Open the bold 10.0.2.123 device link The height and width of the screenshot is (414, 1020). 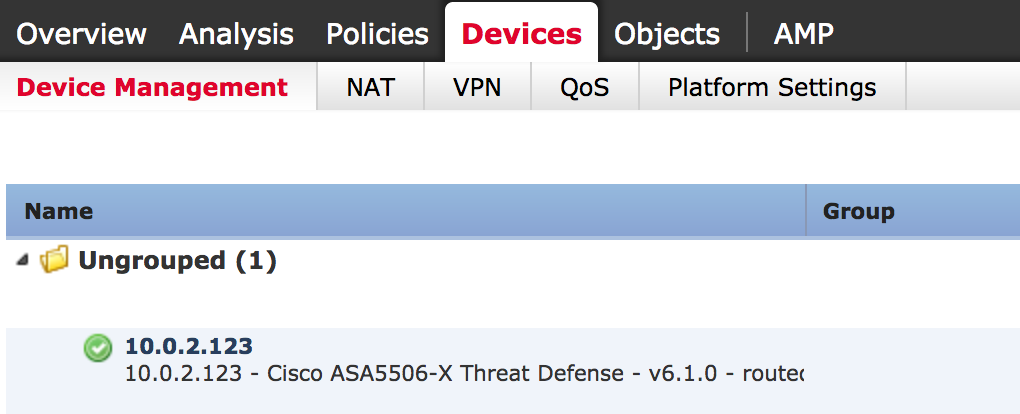click(189, 346)
